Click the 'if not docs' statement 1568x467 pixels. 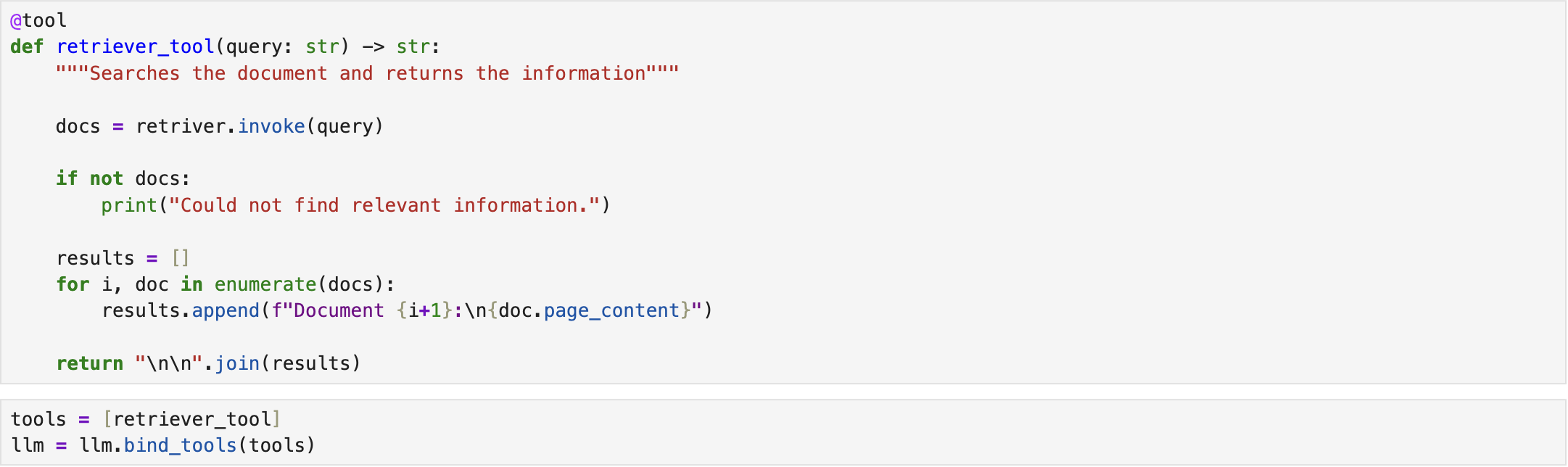(123, 179)
